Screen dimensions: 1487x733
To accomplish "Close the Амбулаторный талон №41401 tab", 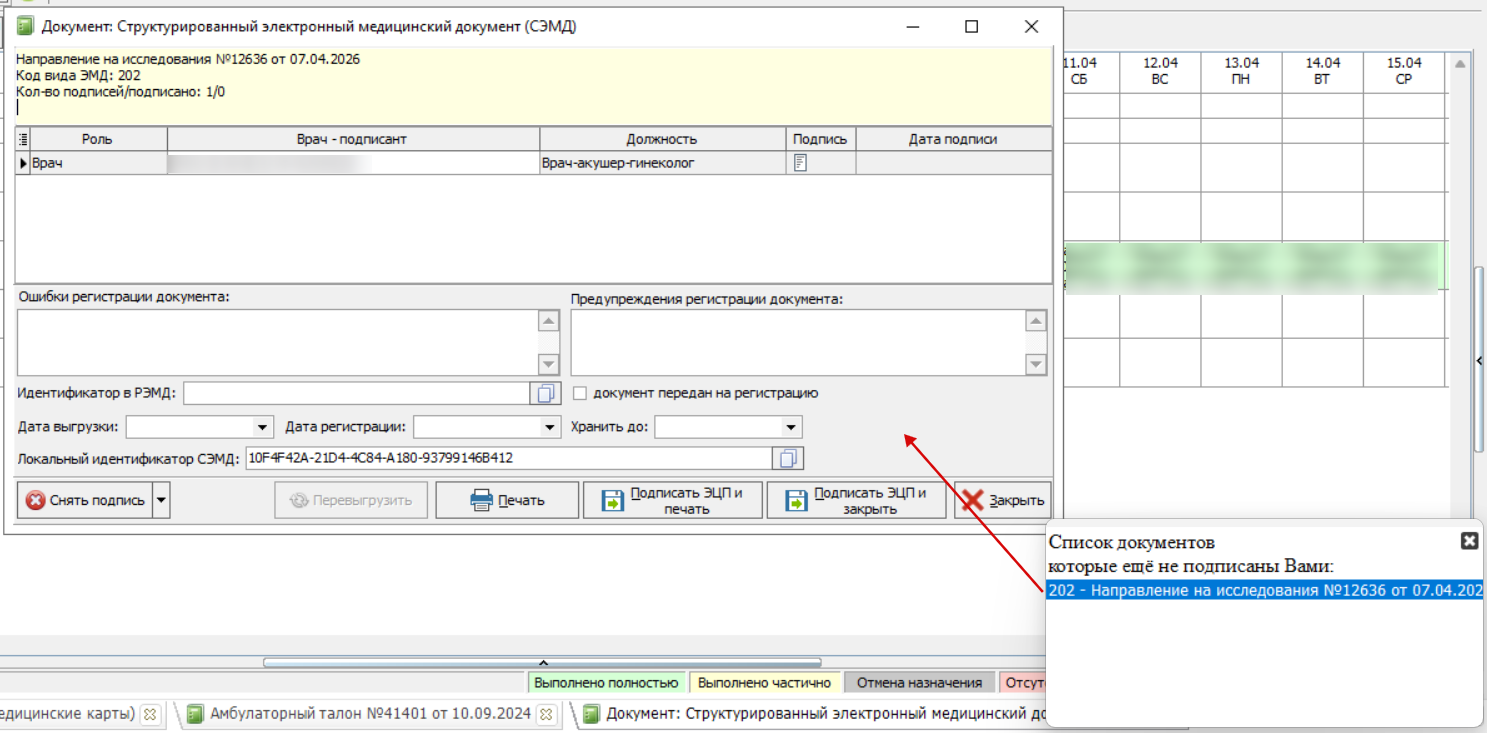I will [x=547, y=714].
